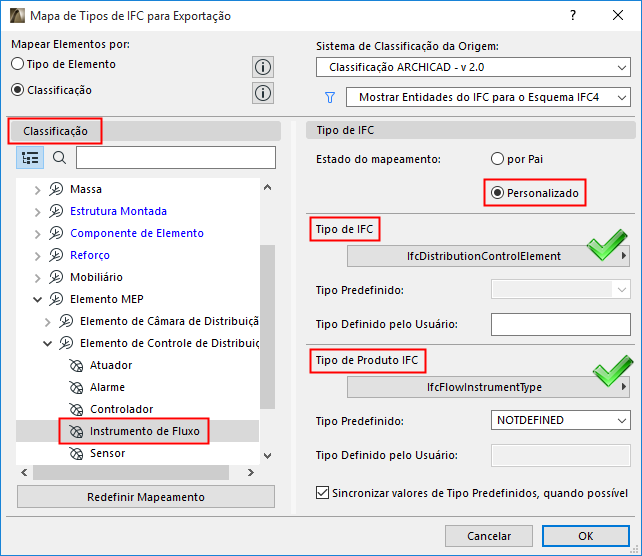Select Mobiliário in the classification tree

pyautogui.click(x=96, y=277)
